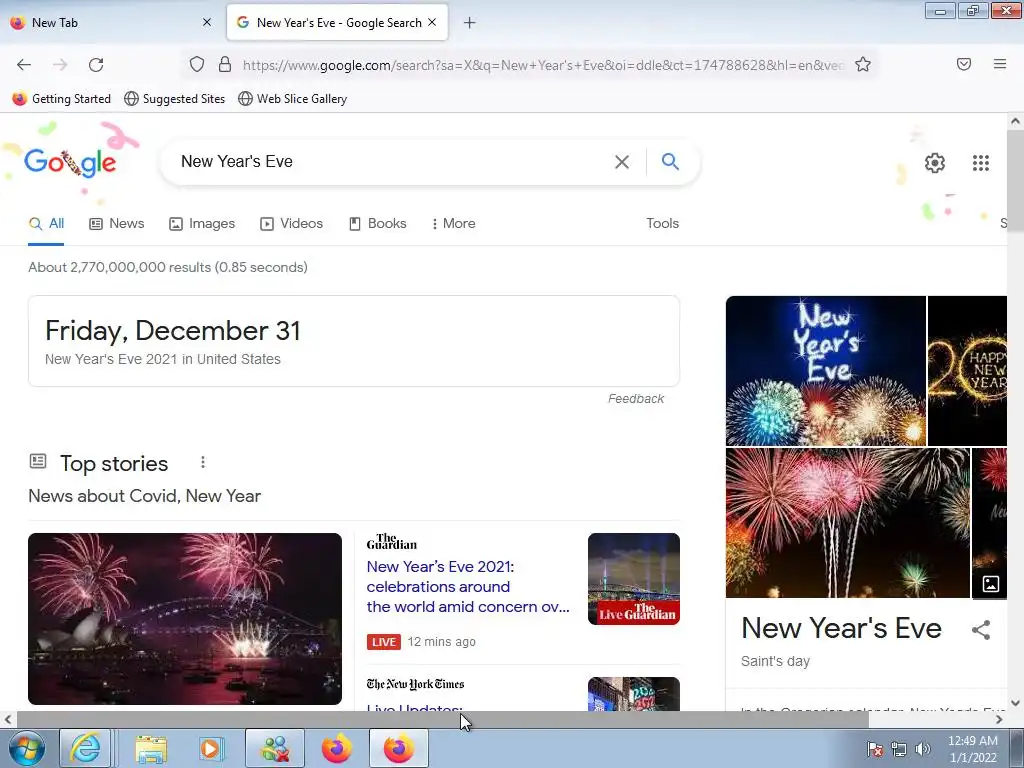Open the Windows Start menu
Image resolution: width=1024 pixels, height=768 pixels.
(26, 748)
